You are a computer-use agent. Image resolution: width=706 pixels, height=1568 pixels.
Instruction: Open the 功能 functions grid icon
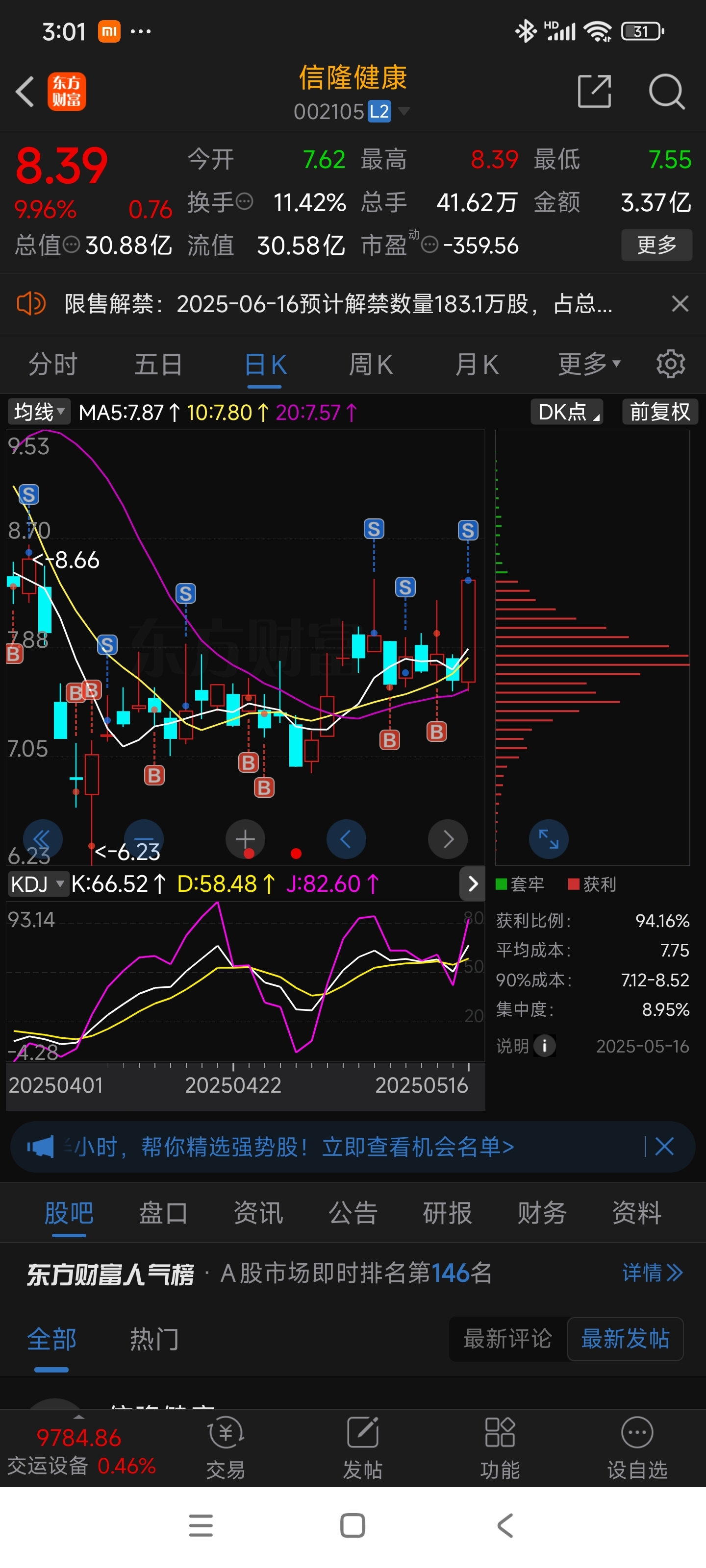tap(500, 1448)
